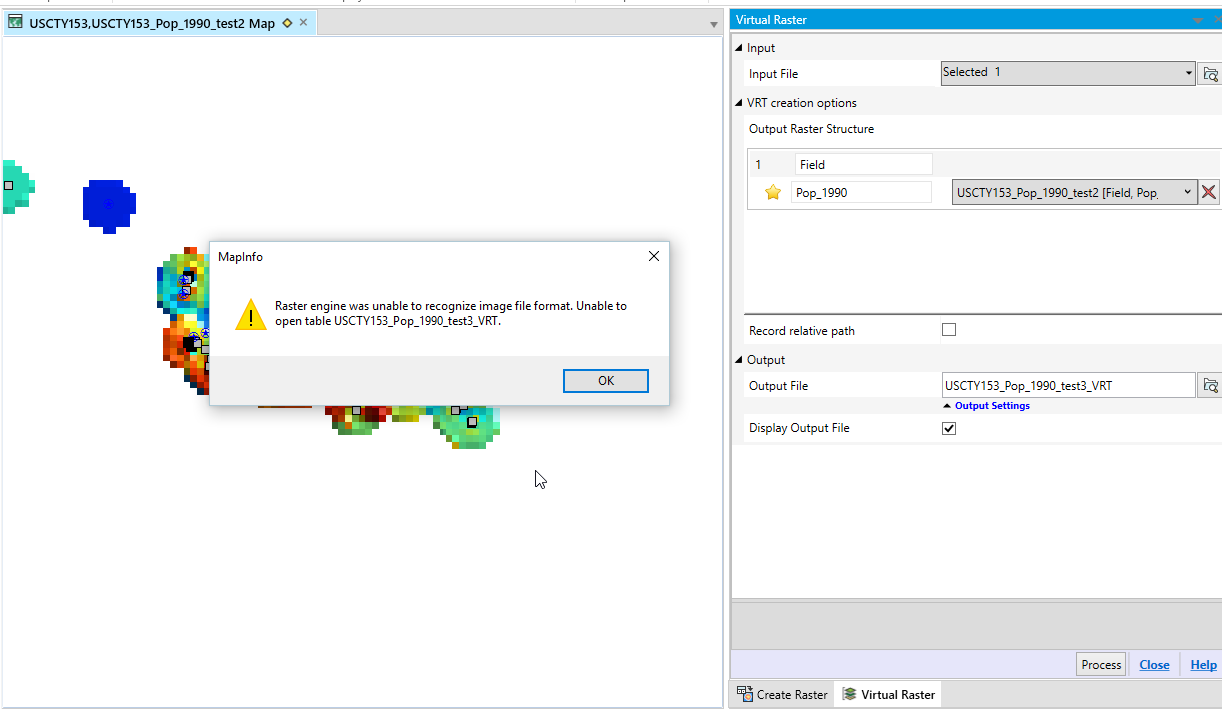Open the USCTY153_Pop_1990_test2 field dropdown
The height and width of the screenshot is (711, 1222).
point(1188,192)
